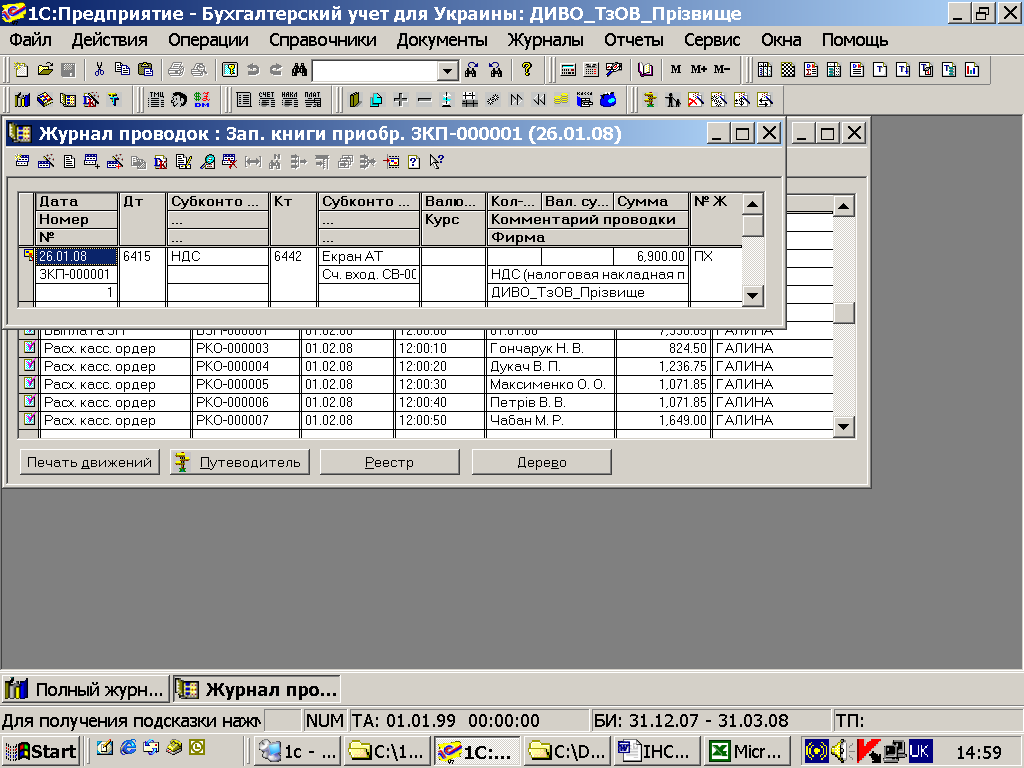Screen dimensions: 1024x768
Task: Click the Open folder icon
Action: point(45,69)
